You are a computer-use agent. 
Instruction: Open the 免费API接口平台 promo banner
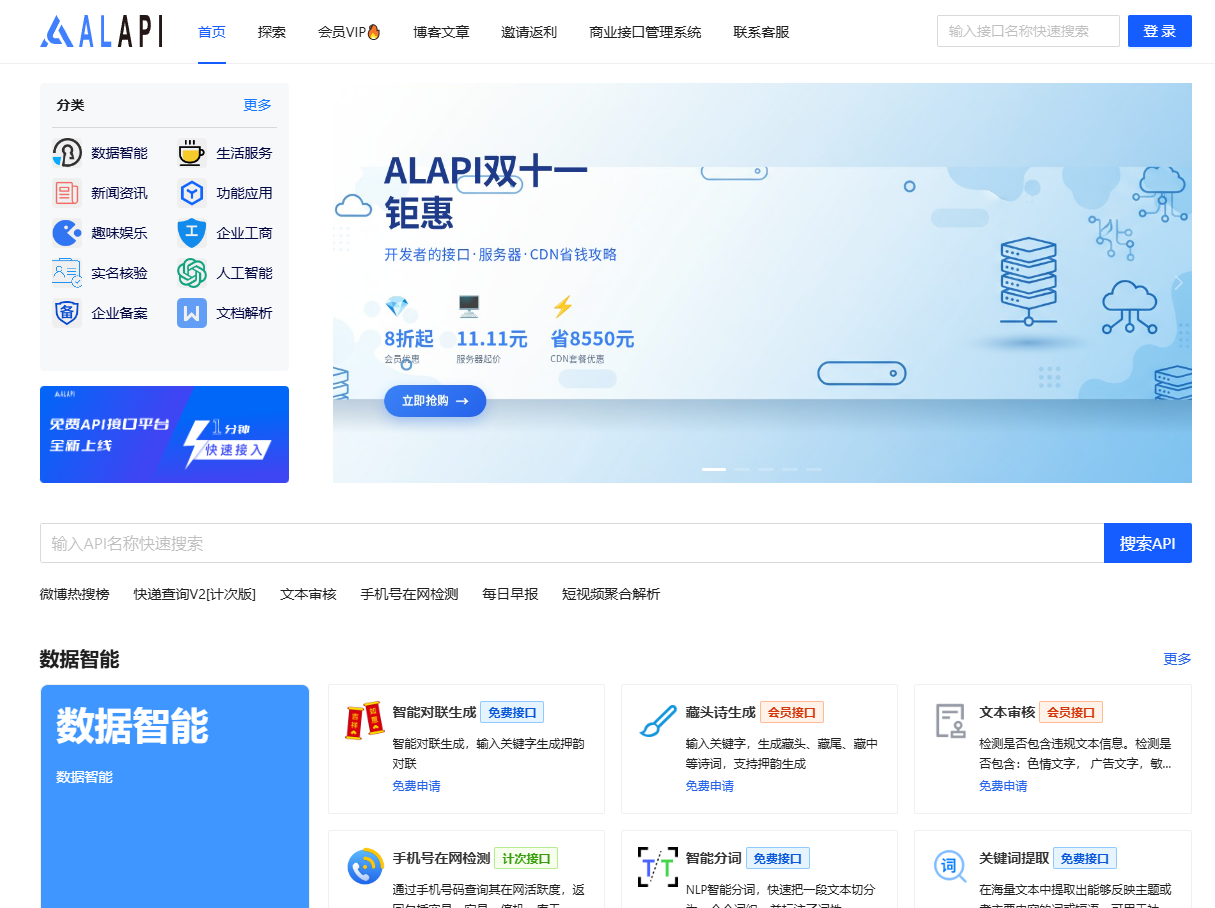pyautogui.click(x=164, y=434)
